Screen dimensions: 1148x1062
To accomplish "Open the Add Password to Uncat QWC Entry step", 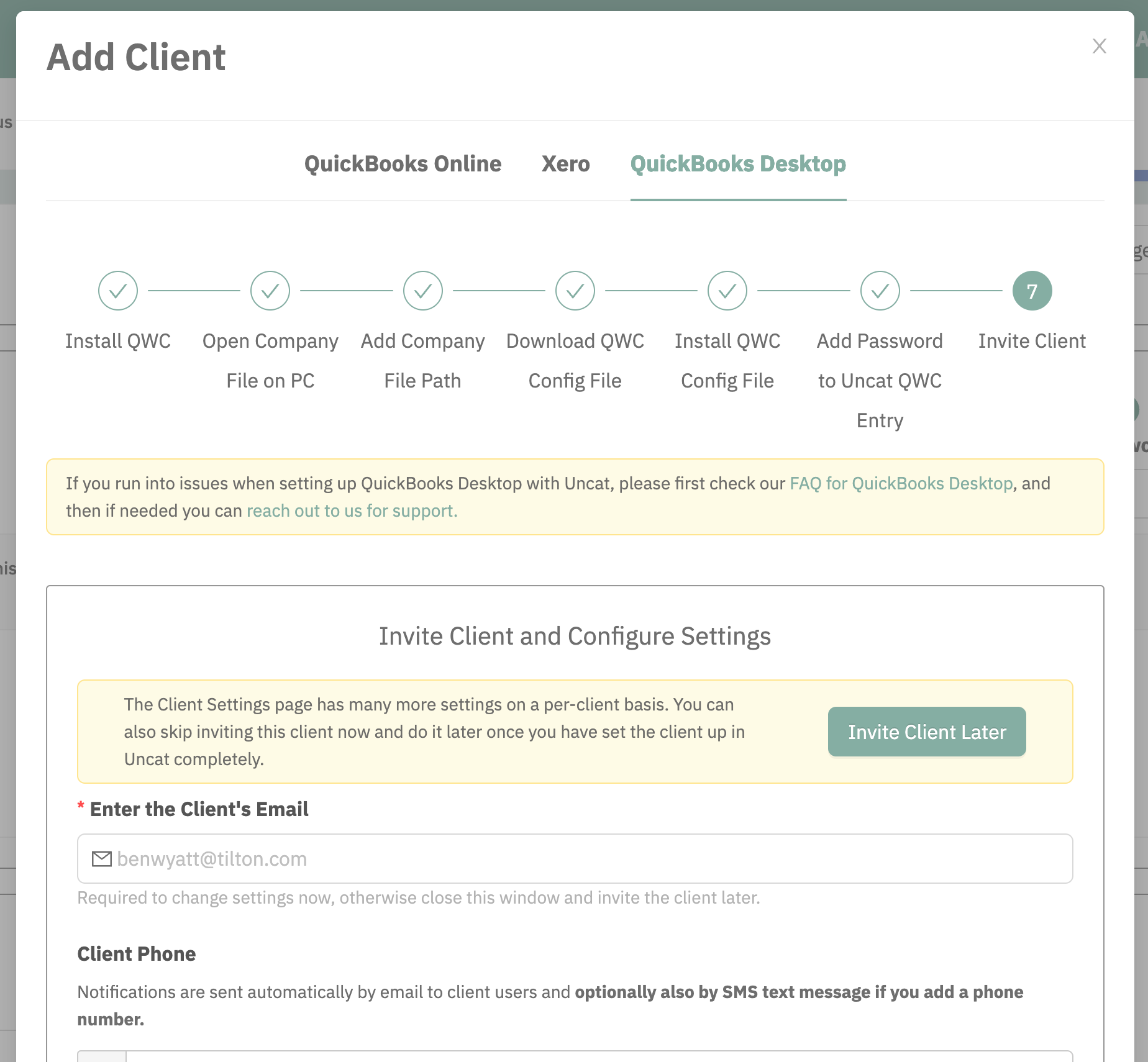I will 880,291.
